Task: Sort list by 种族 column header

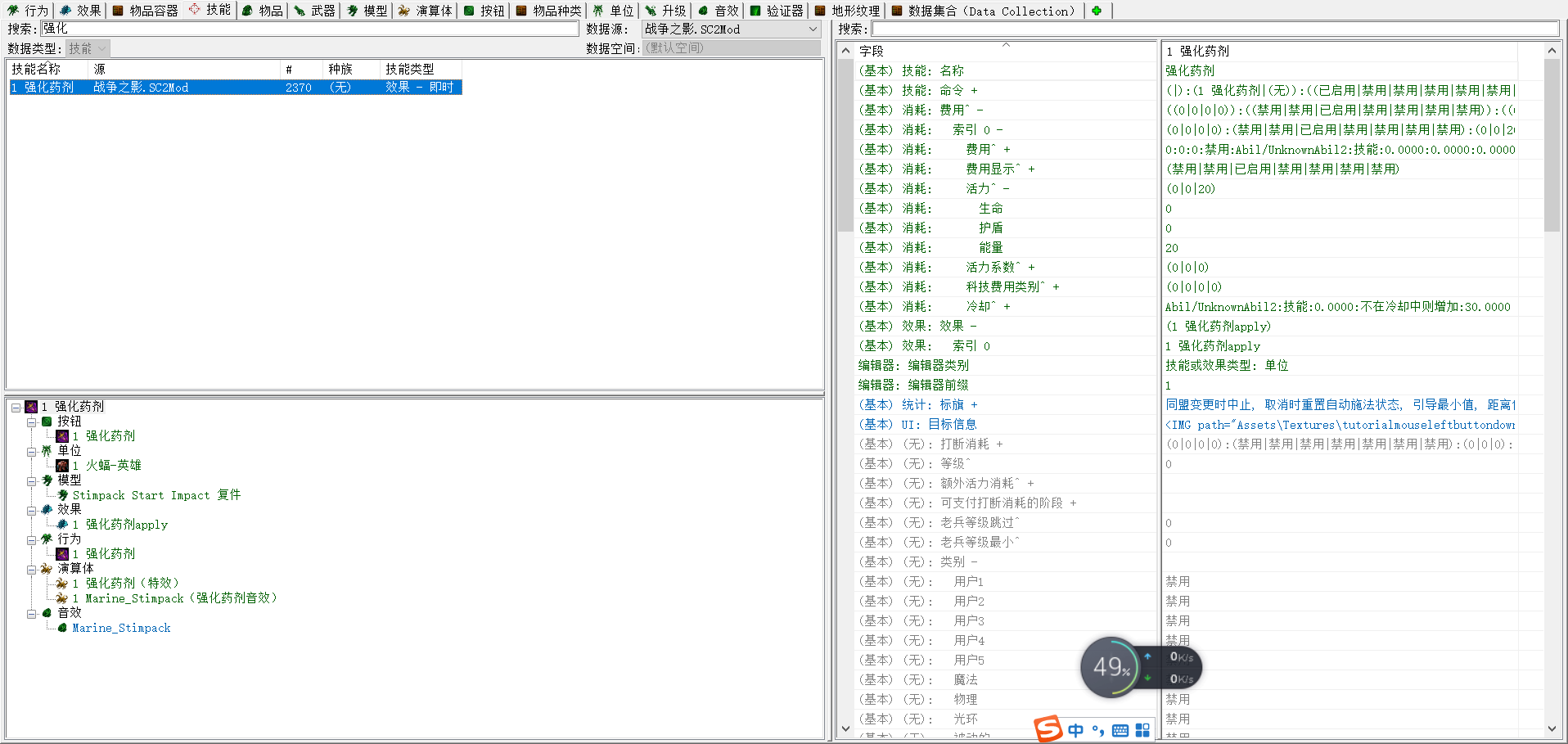Action: (x=352, y=69)
